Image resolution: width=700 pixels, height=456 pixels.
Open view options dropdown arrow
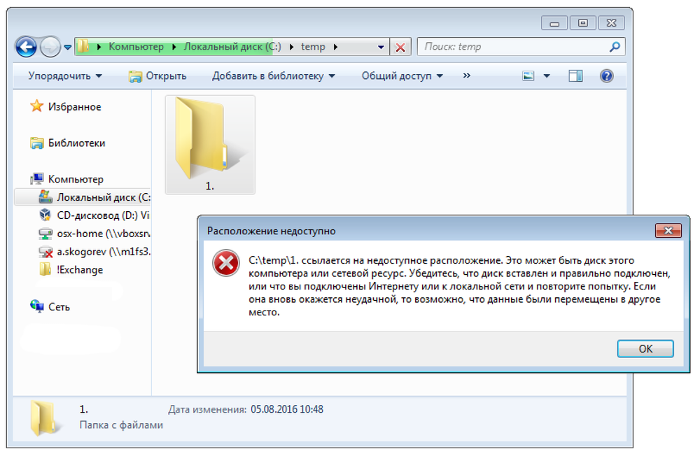coord(546,76)
